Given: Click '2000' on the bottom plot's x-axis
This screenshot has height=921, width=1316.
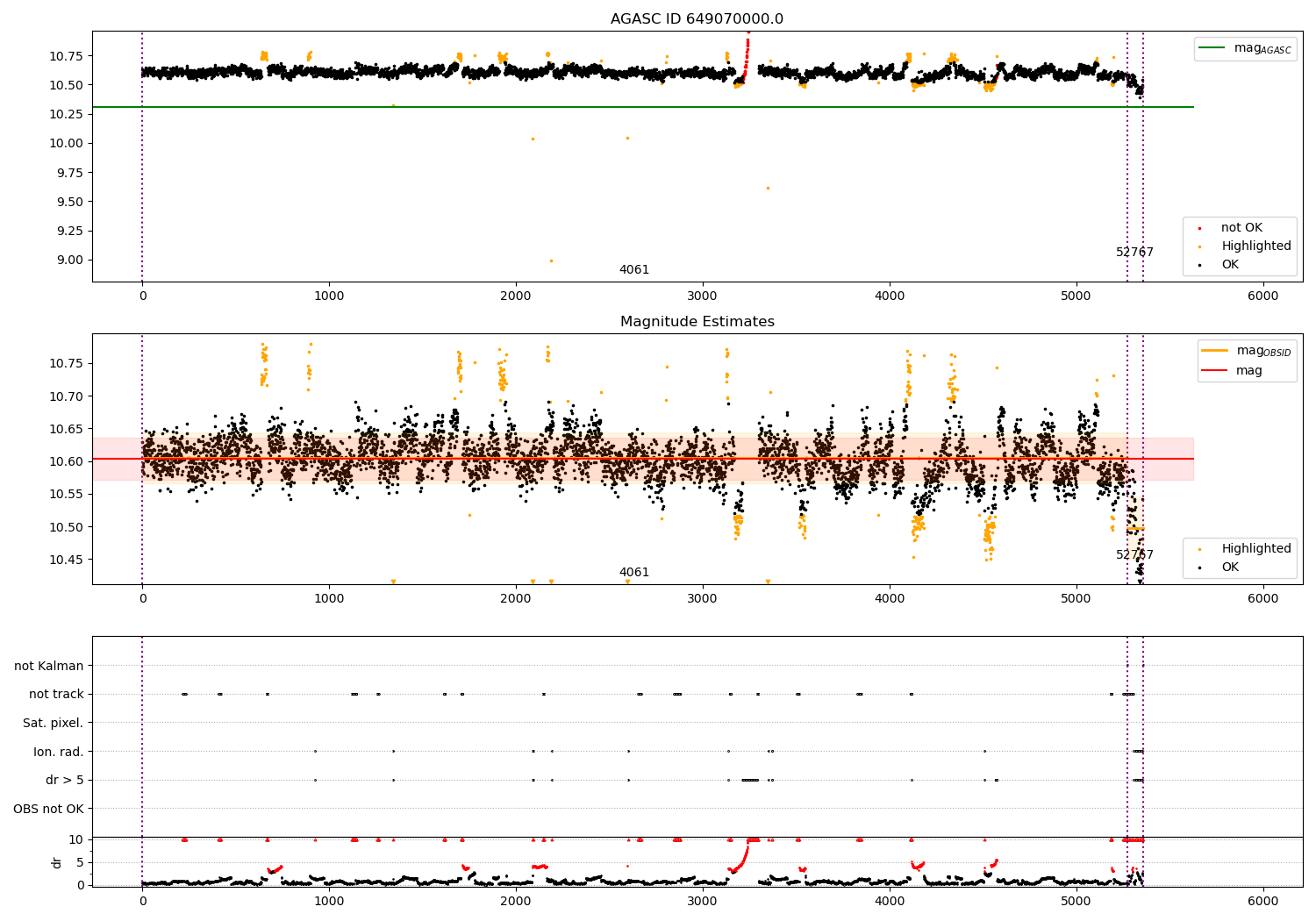Looking at the screenshot, I should point(516,902).
